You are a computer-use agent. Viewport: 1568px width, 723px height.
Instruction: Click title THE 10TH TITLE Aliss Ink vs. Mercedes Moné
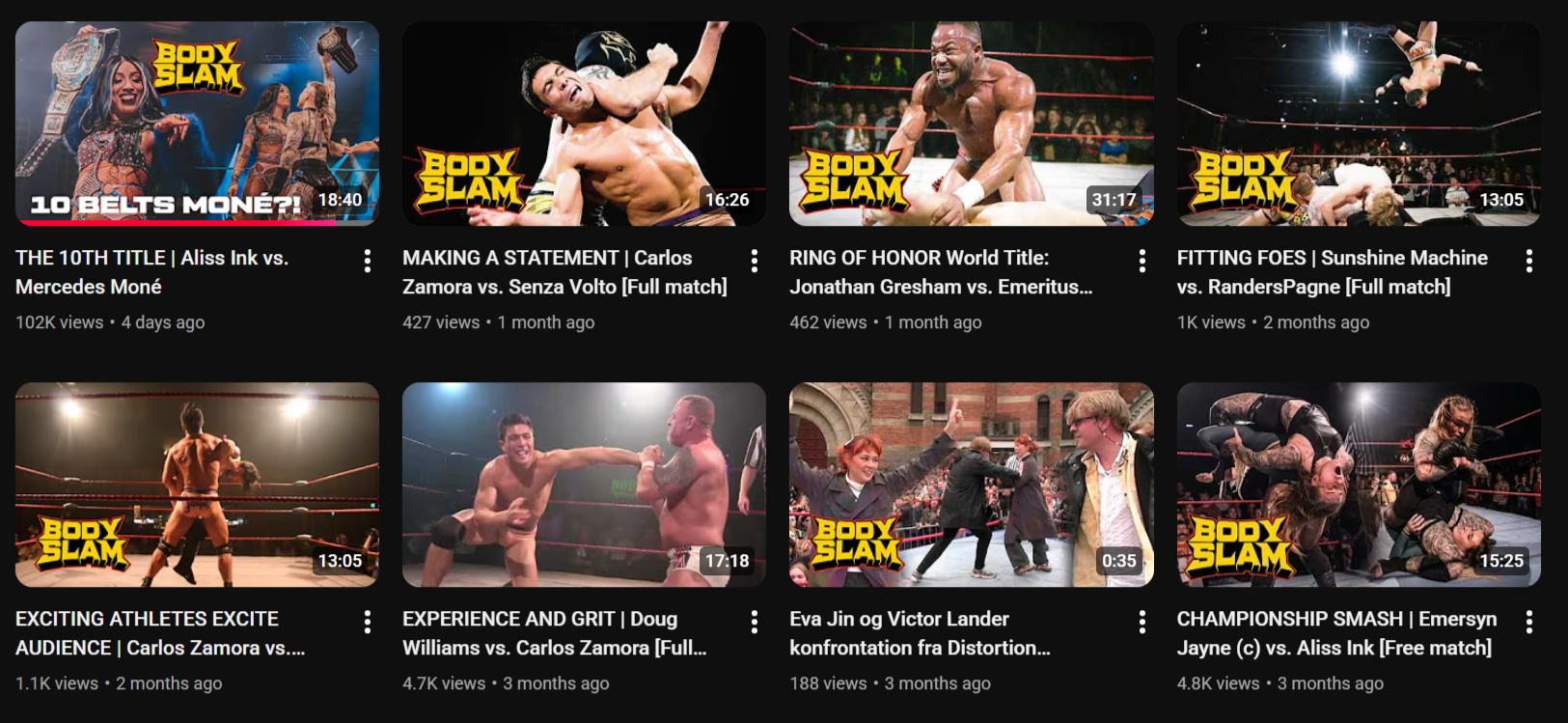pyautogui.click(x=152, y=272)
